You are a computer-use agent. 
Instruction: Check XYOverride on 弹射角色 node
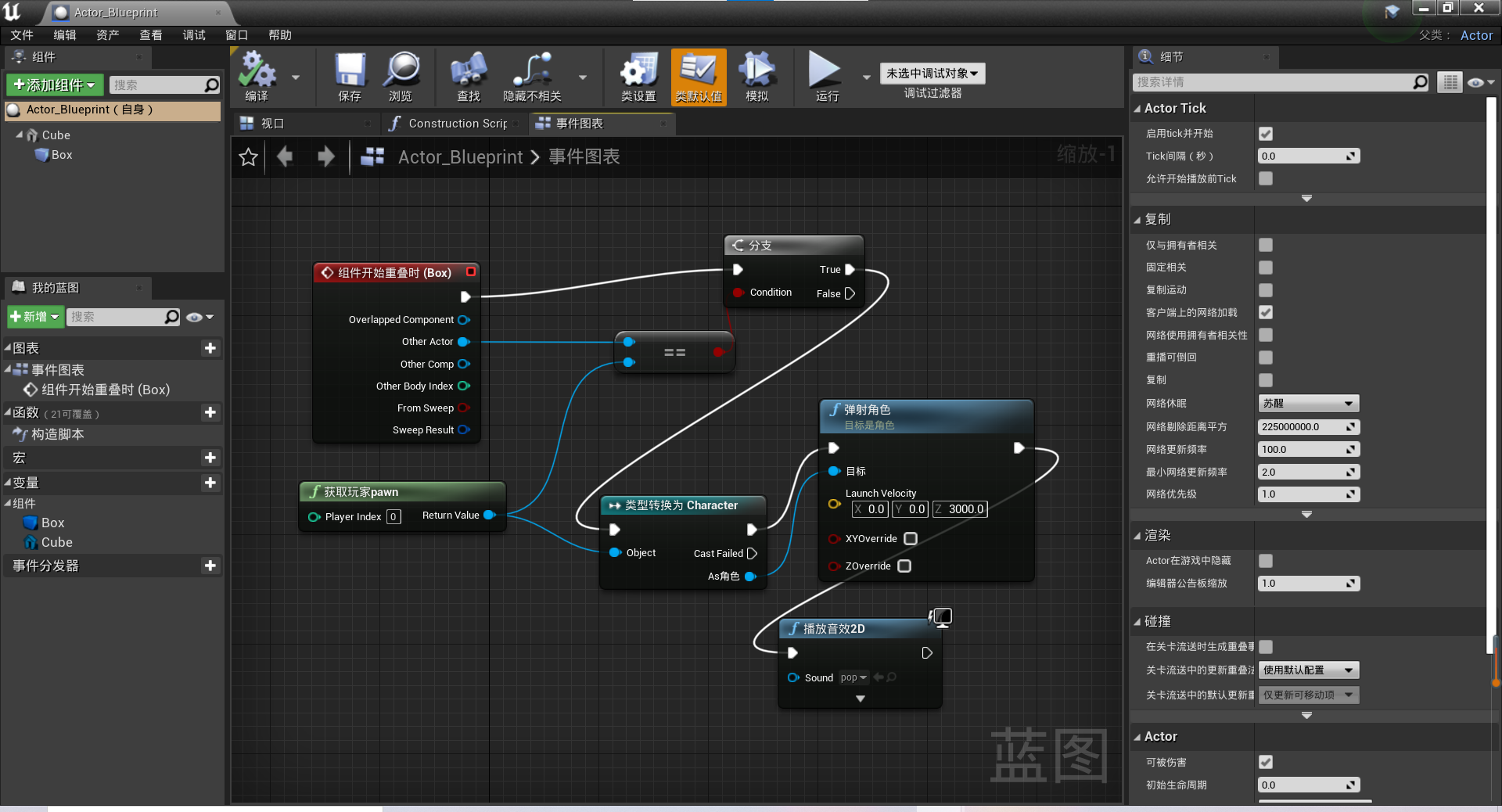pyautogui.click(x=911, y=538)
